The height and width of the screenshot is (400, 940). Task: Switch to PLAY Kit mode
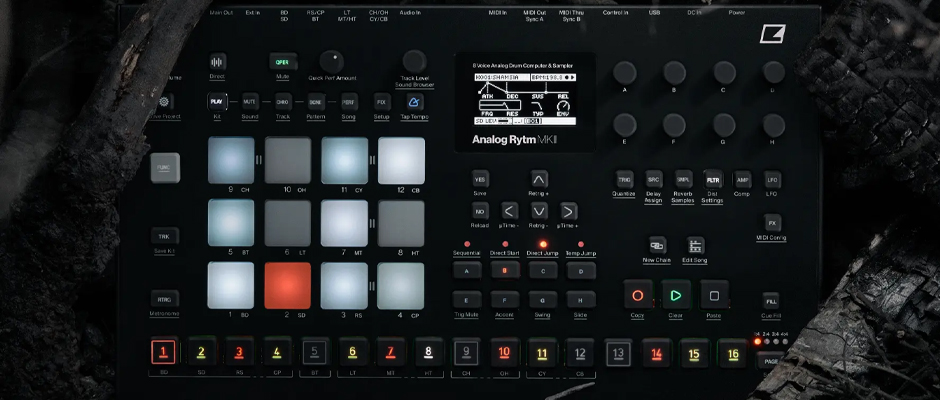[x=218, y=101]
